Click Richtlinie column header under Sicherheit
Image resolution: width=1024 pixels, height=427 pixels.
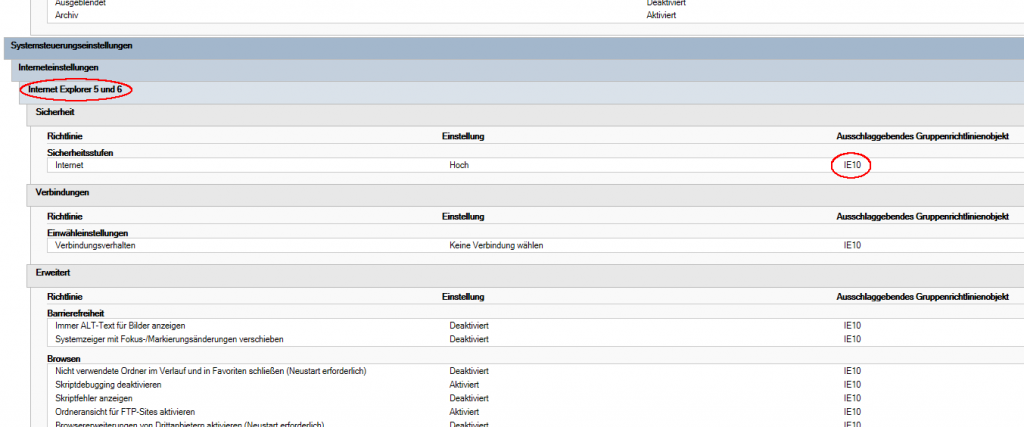coord(65,136)
